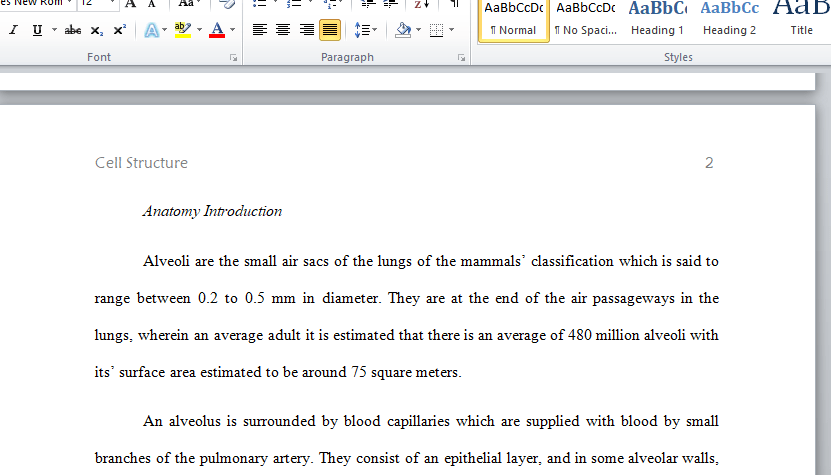The width and height of the screenshot is (831, 475).
Task: Open line spacing options
Action: click(x=366, y=30)
